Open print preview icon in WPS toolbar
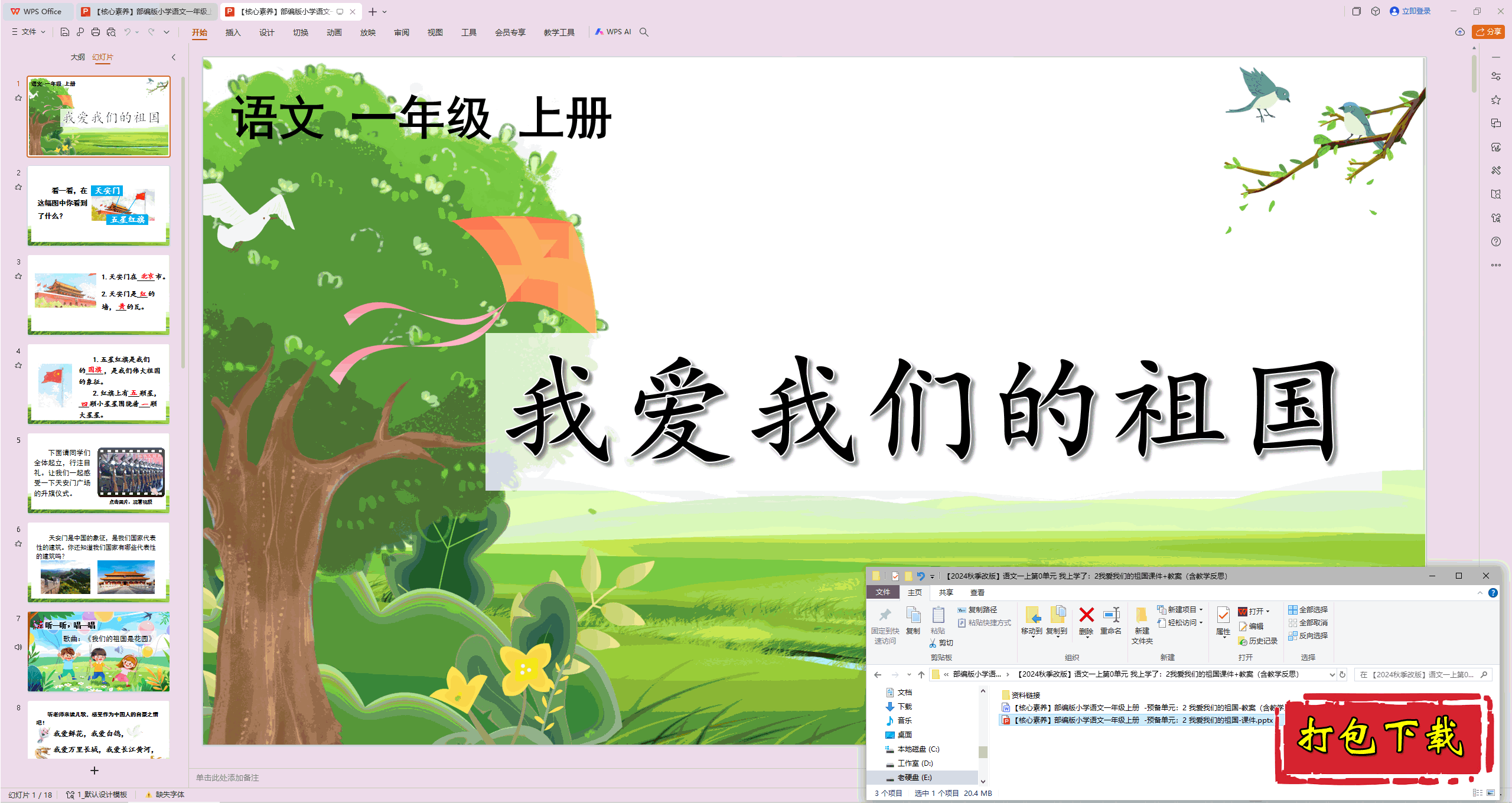The height and width of the screenshot is (803, 1512). point(111,32)
